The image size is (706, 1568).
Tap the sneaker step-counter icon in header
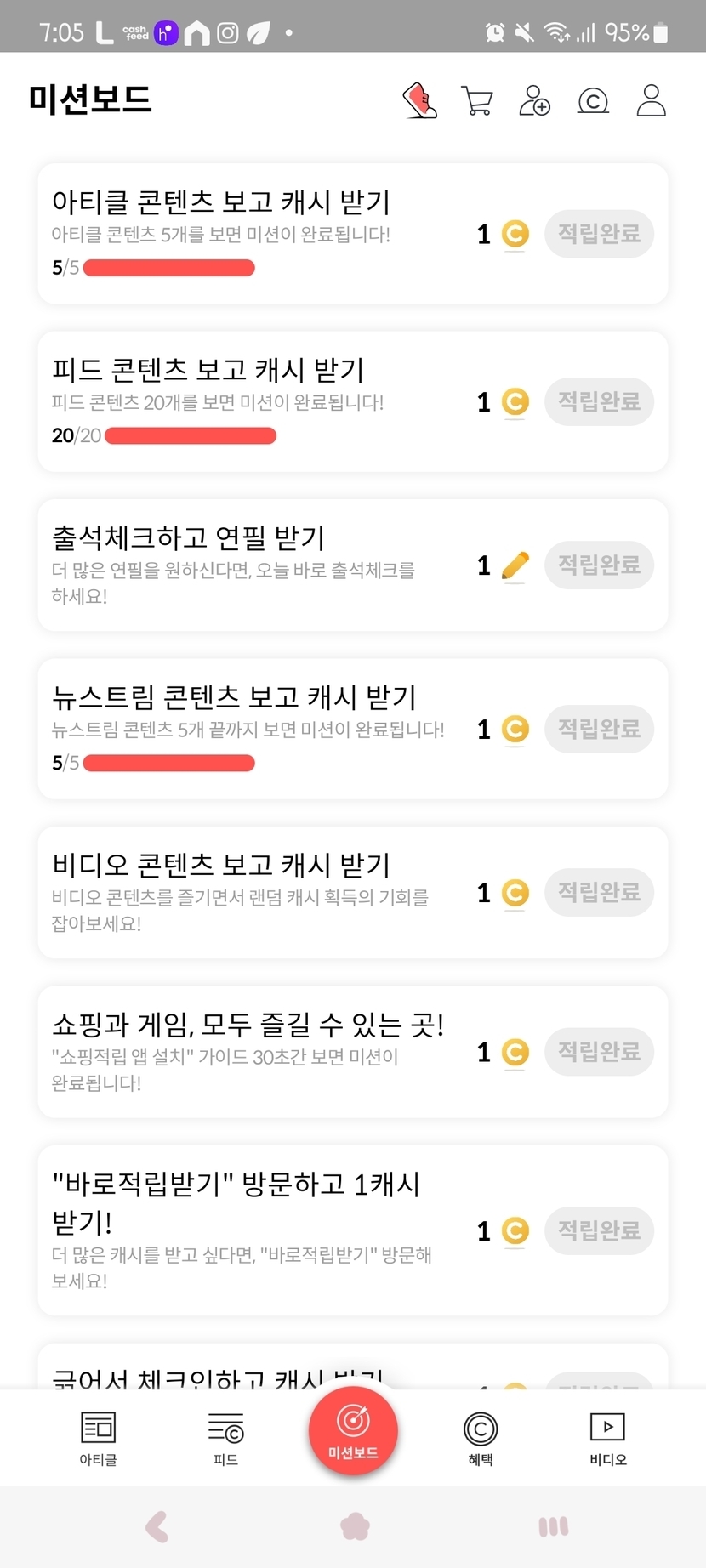[419, 100]
